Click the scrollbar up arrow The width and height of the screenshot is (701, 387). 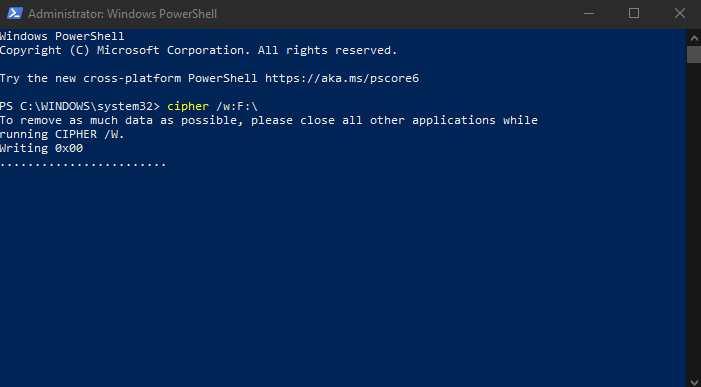click(694, 38)
